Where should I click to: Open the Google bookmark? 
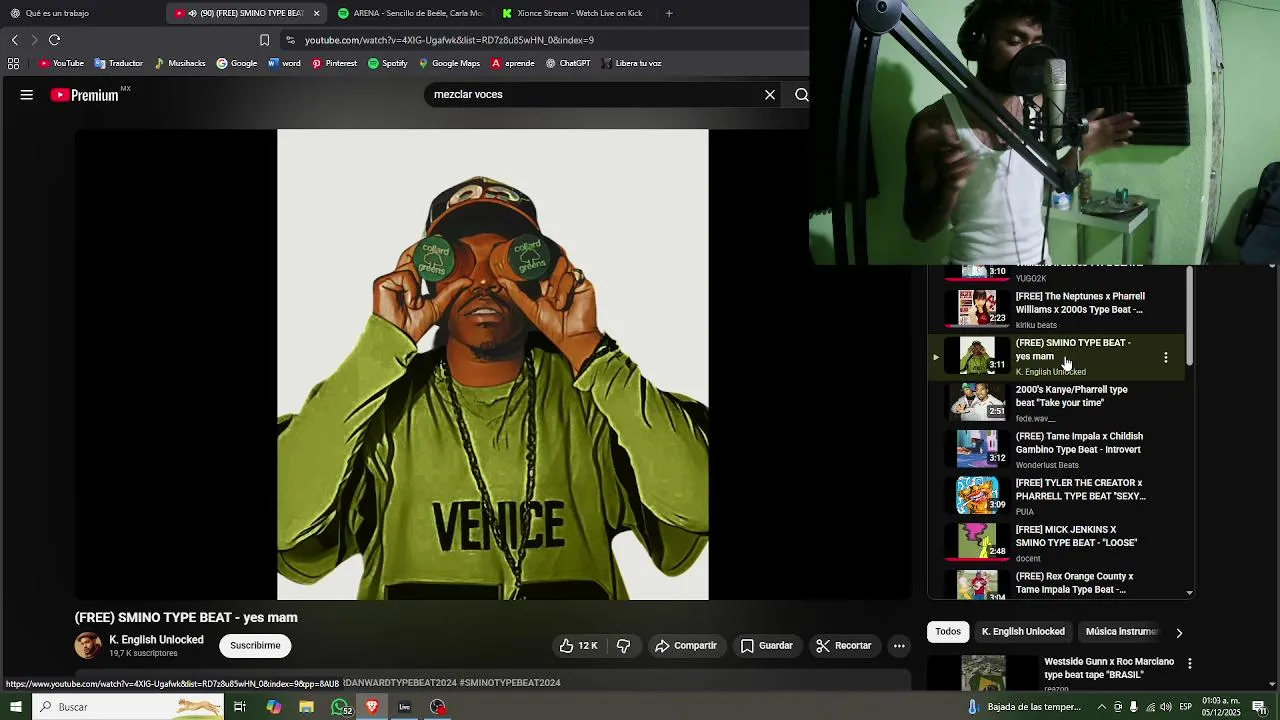tap(237, 63)
